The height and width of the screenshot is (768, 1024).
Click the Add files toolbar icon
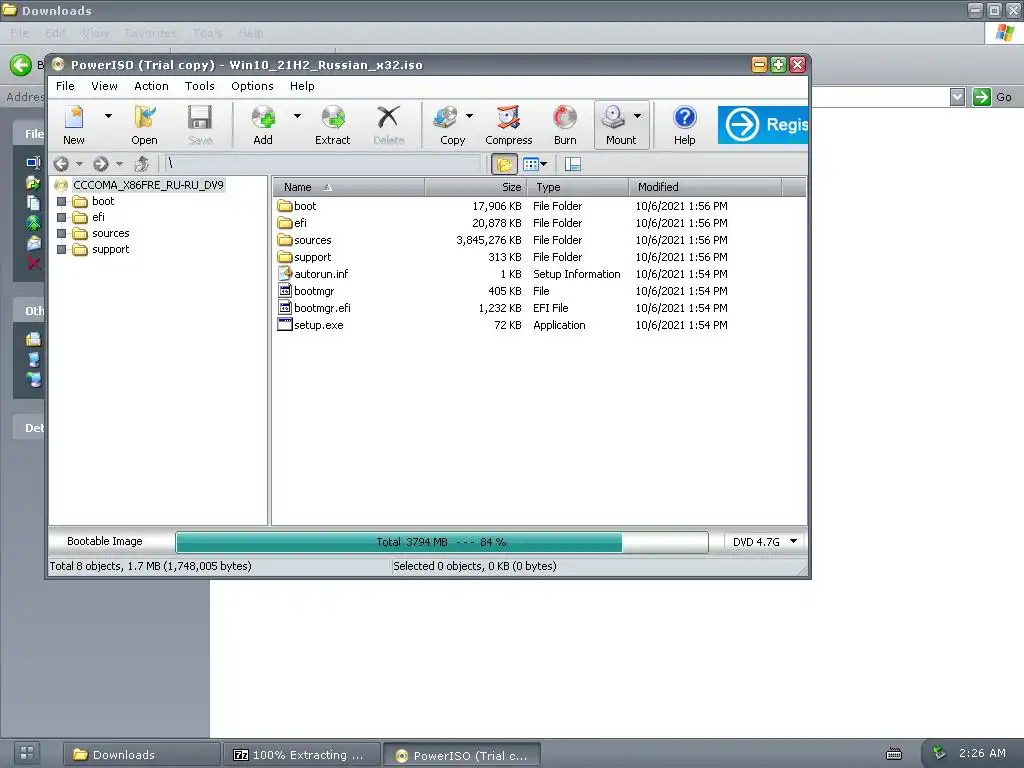[x=263, y=125]
